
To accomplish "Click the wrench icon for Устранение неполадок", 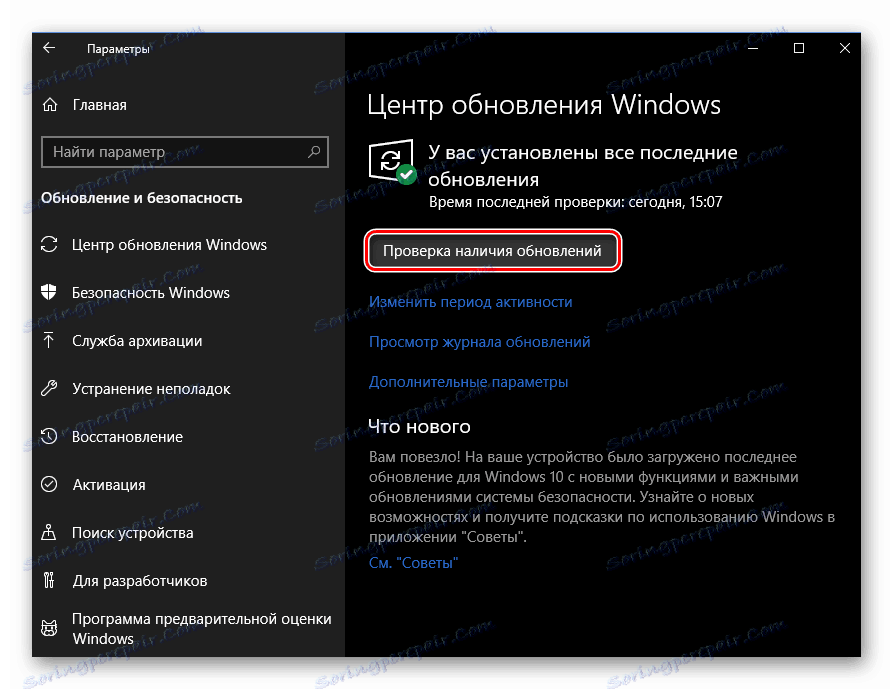I will click(49, 388).
